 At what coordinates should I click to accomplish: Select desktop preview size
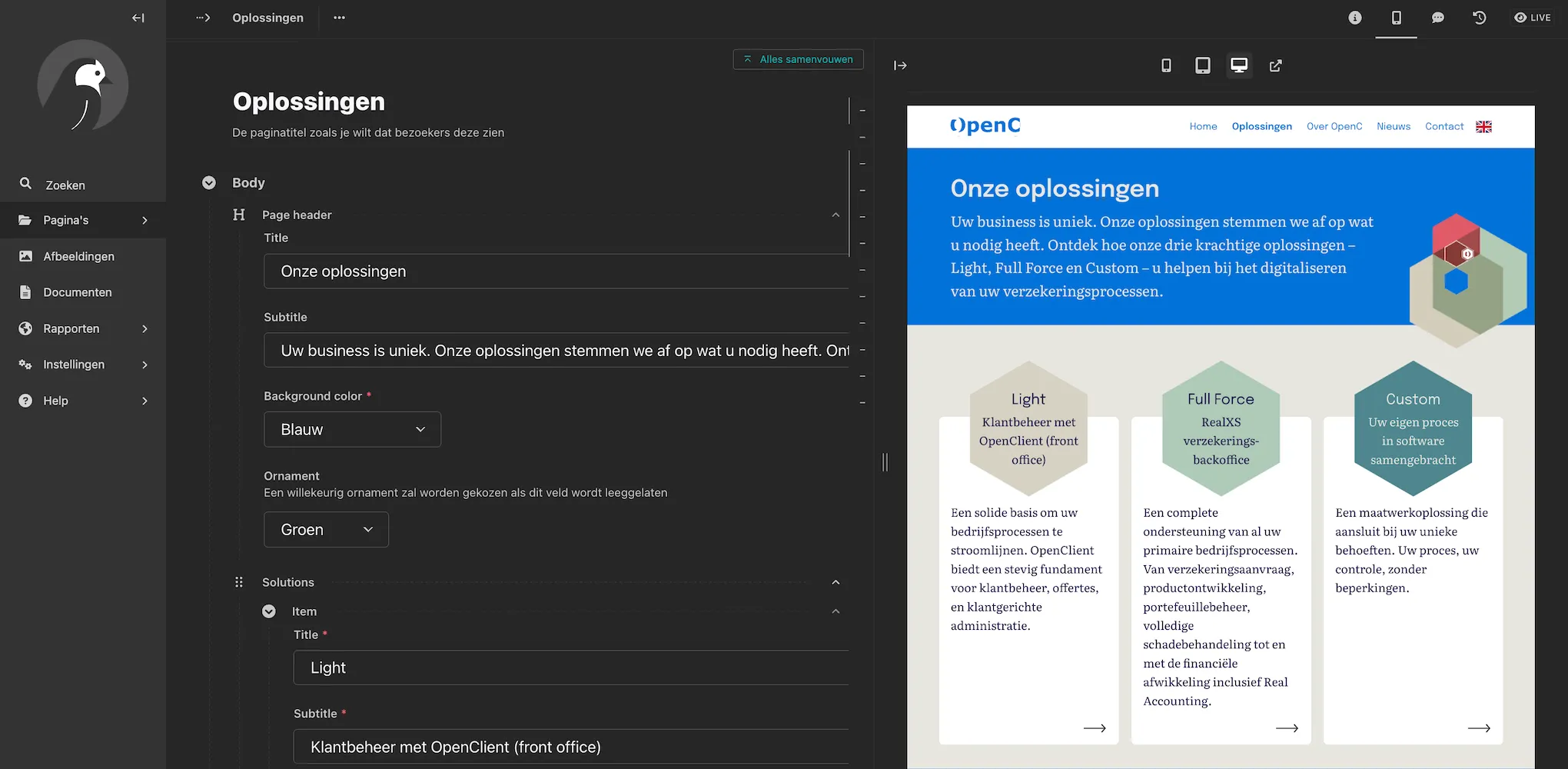tap(1239, 65)
